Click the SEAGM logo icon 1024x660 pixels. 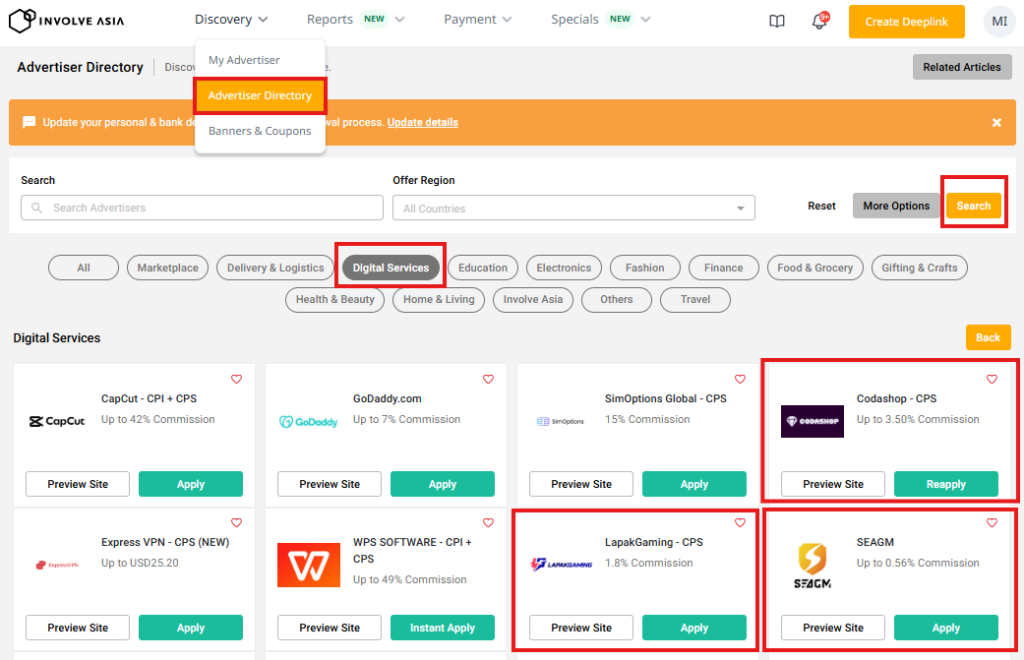[812, 565]
